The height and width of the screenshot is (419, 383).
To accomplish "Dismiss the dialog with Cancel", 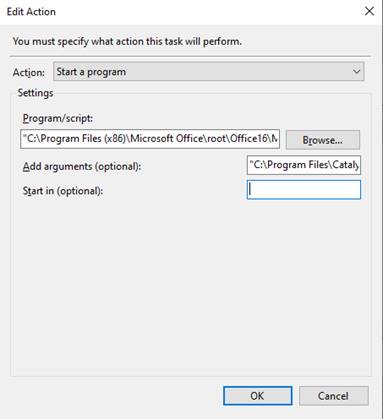I will pos(334,396).
